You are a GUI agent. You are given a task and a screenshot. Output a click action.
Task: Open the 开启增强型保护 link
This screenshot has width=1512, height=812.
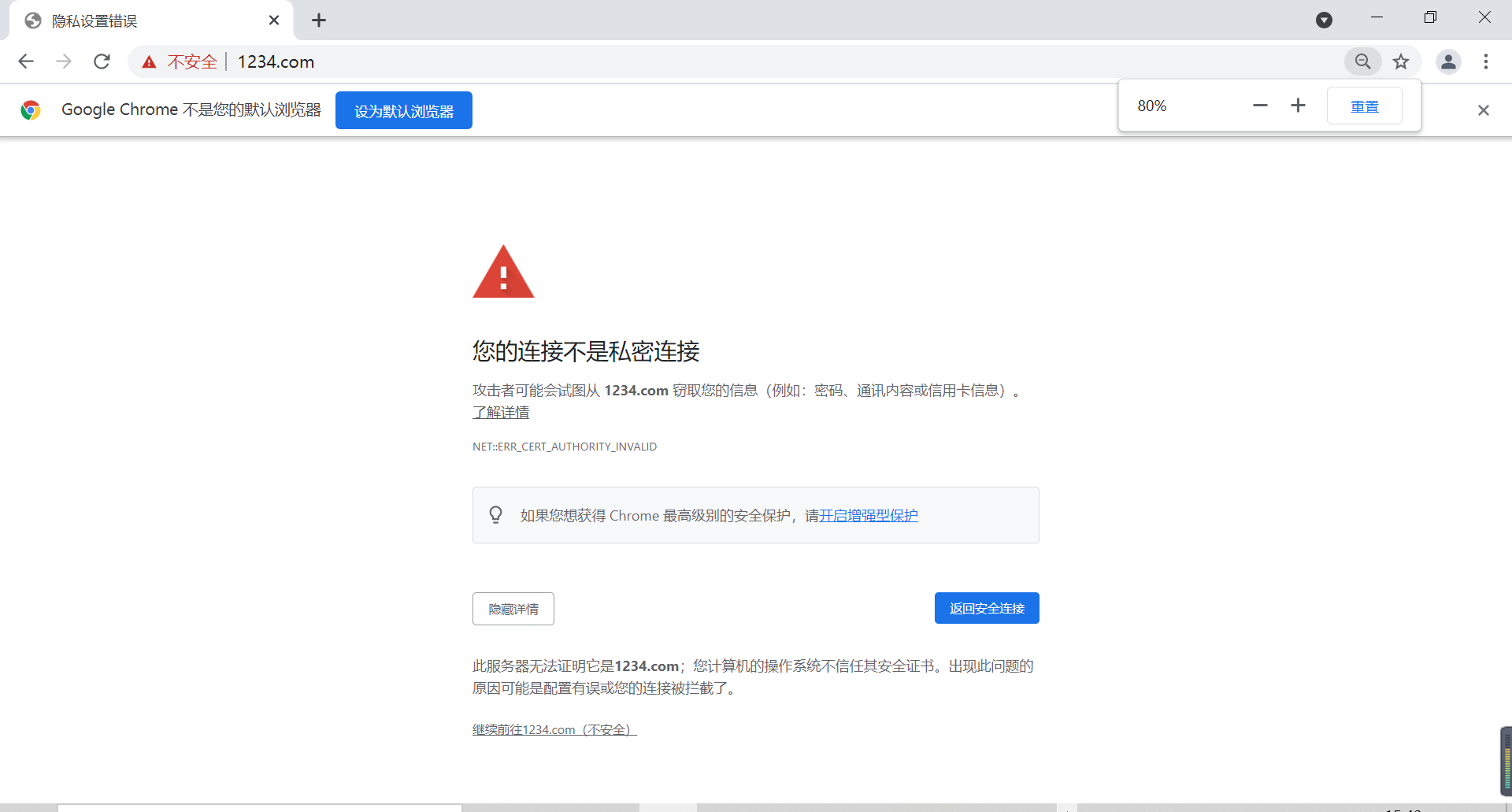(x=869, y=515)
